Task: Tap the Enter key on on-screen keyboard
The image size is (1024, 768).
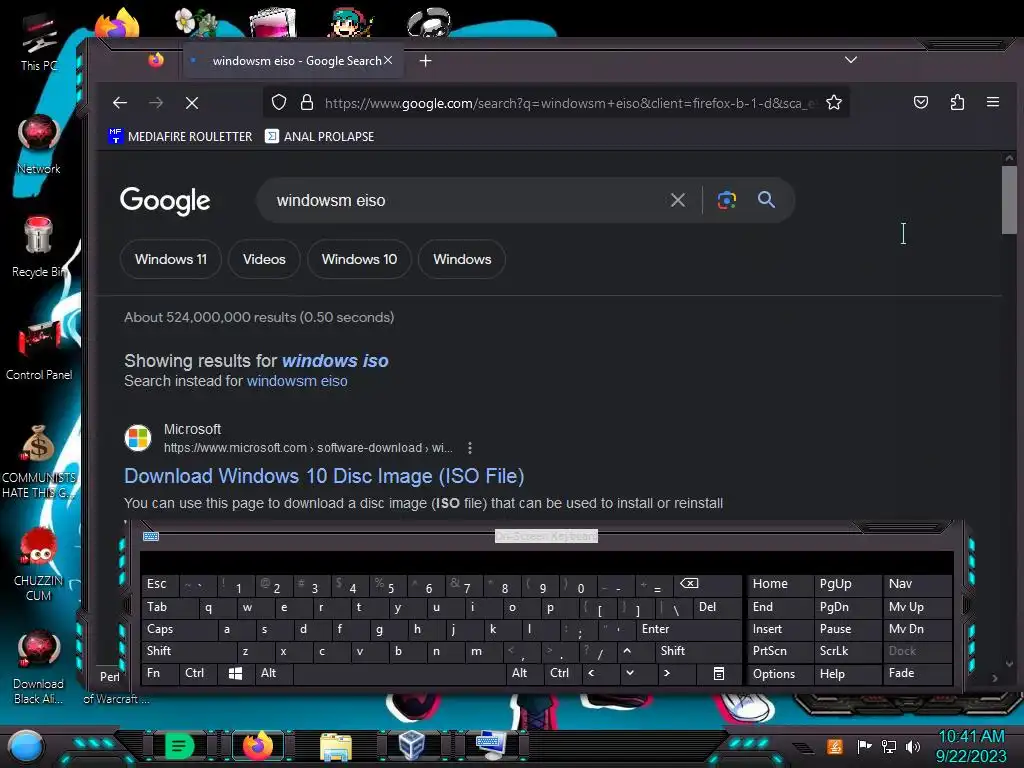Action: (688, 629)
